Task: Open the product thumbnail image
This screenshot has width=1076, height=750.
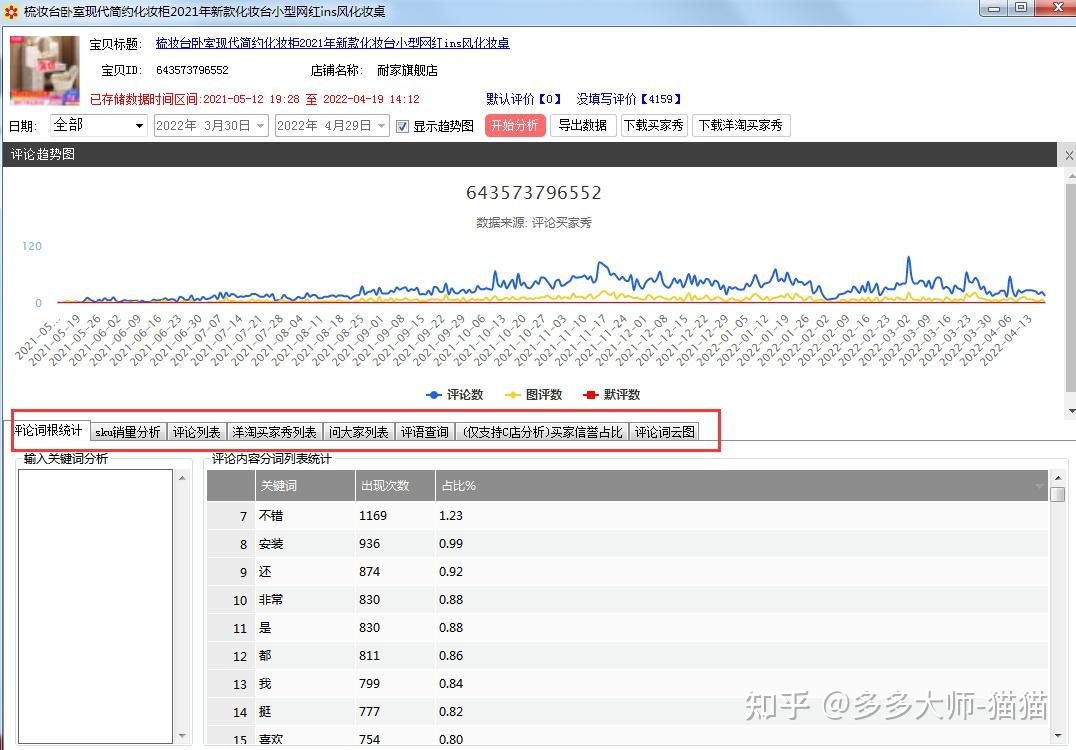Action: [45, 70]
